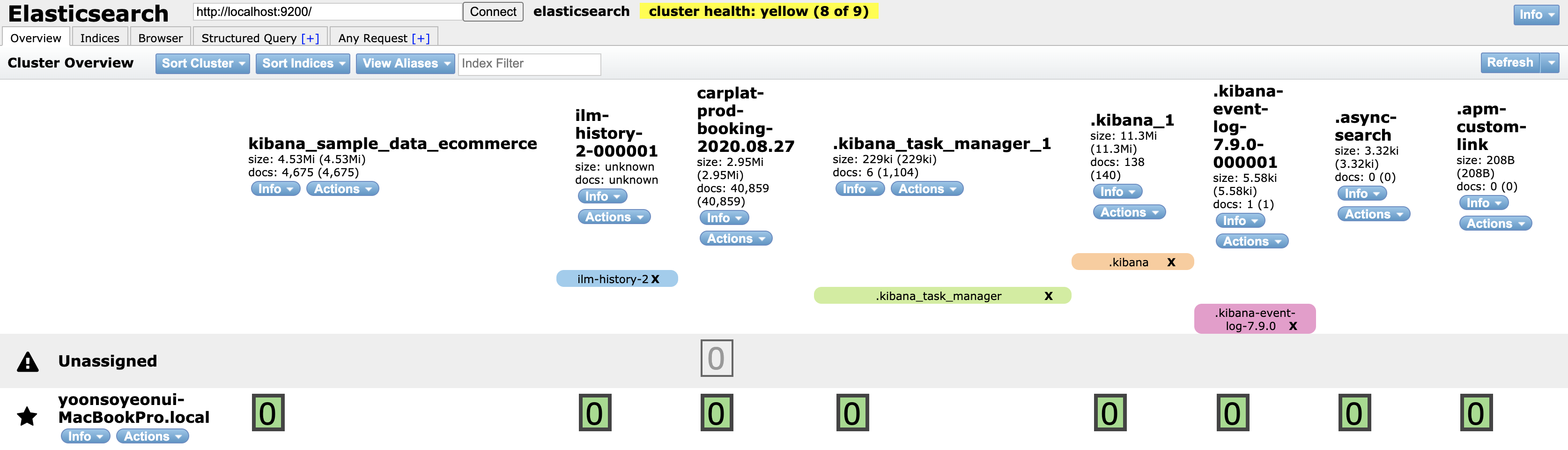Focus the Index Filter input

coord(530,64)
